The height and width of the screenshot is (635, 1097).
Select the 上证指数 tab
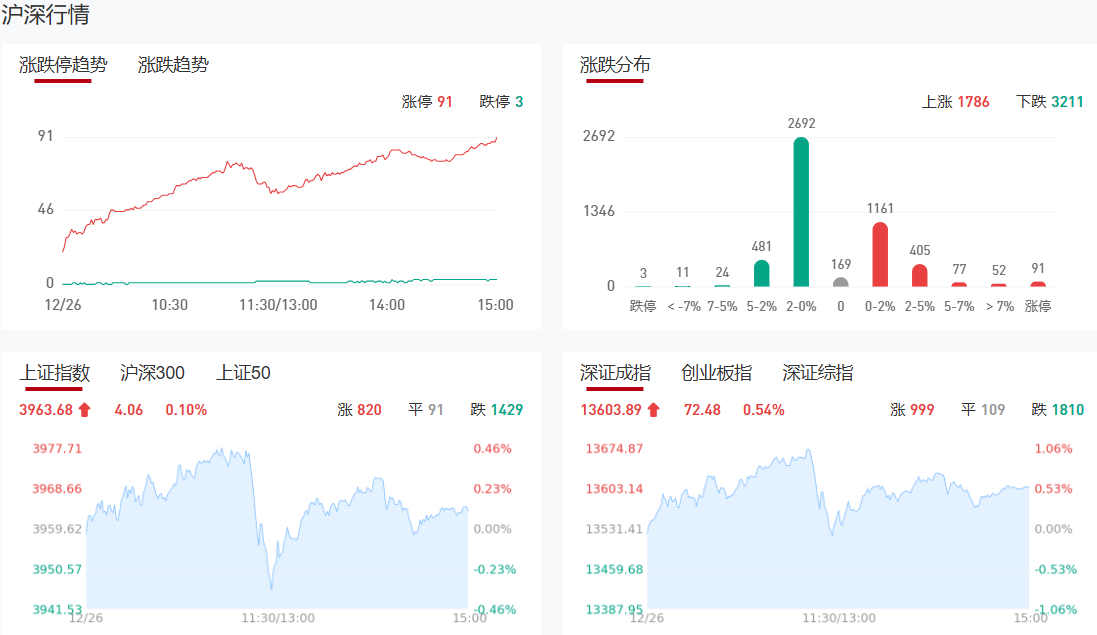click(56, 373)
